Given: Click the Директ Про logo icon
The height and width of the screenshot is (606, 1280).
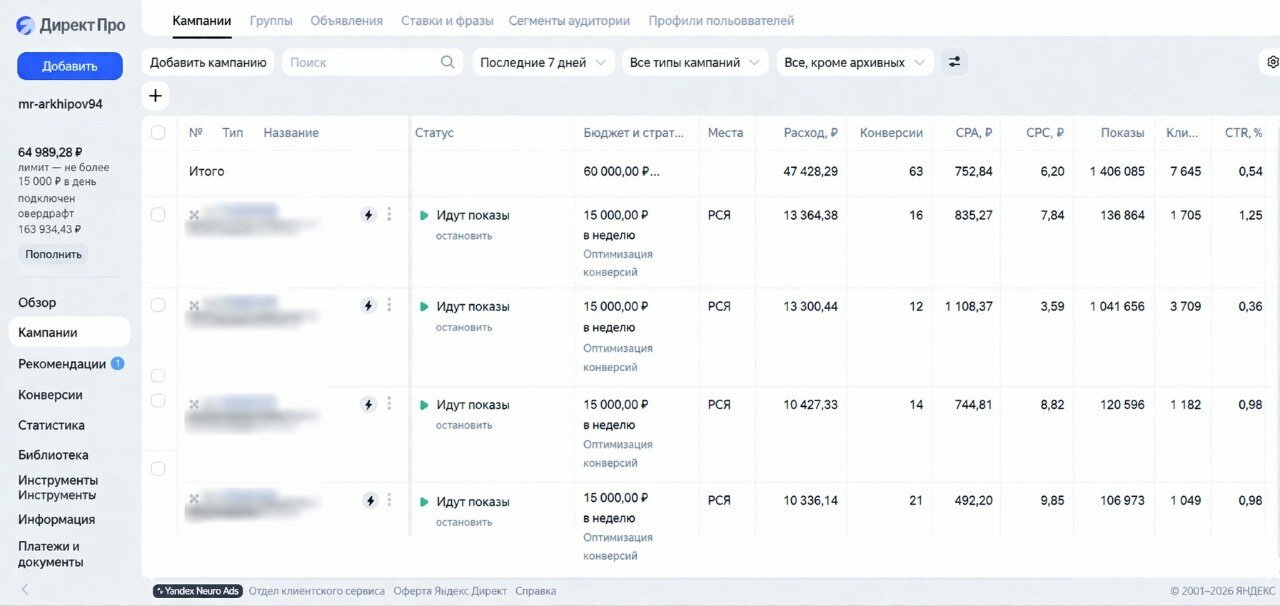Looking at the screenshot, I should [x=25, y=26].
